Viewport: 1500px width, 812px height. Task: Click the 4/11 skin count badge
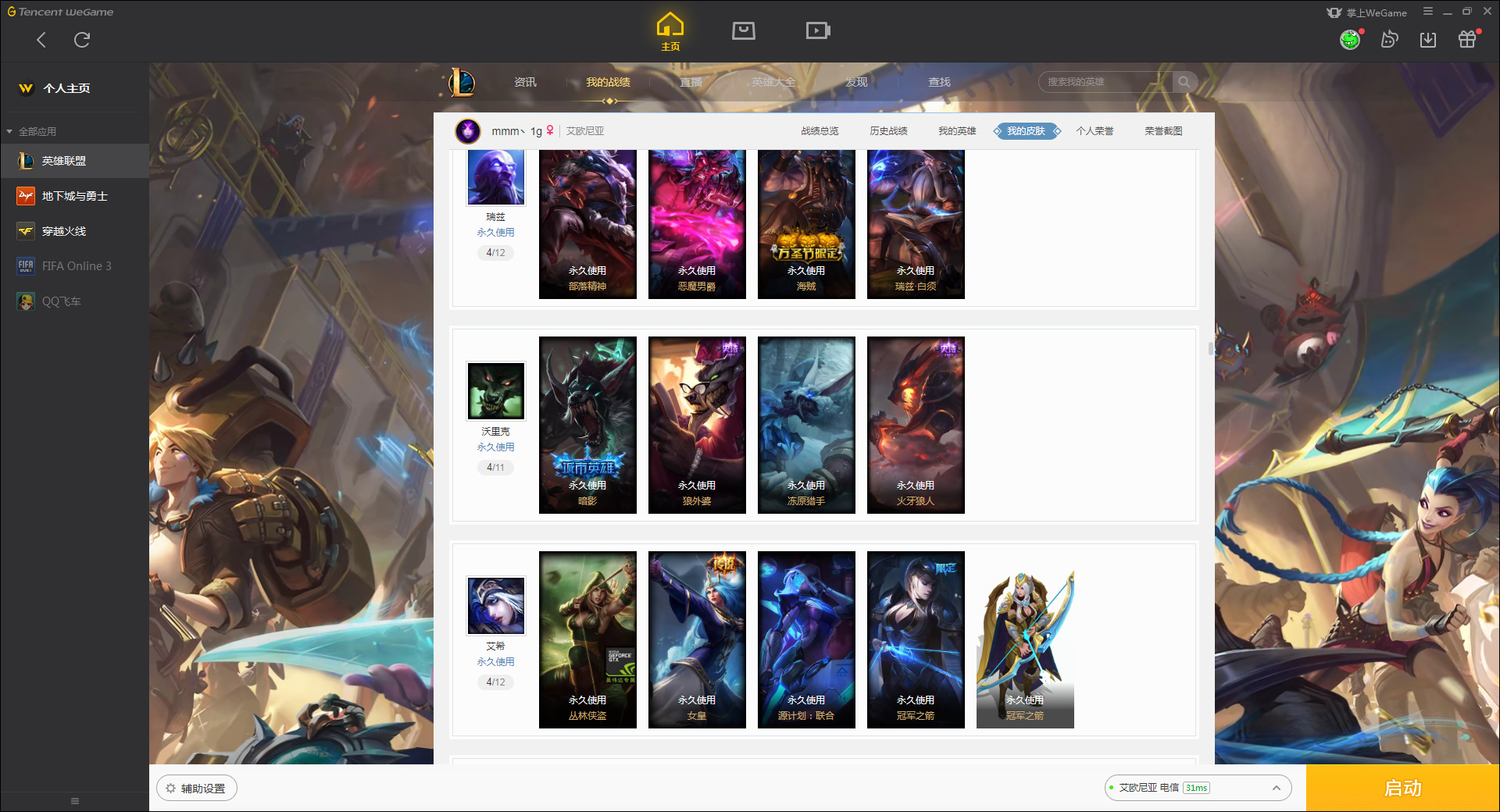pos(495,467)
